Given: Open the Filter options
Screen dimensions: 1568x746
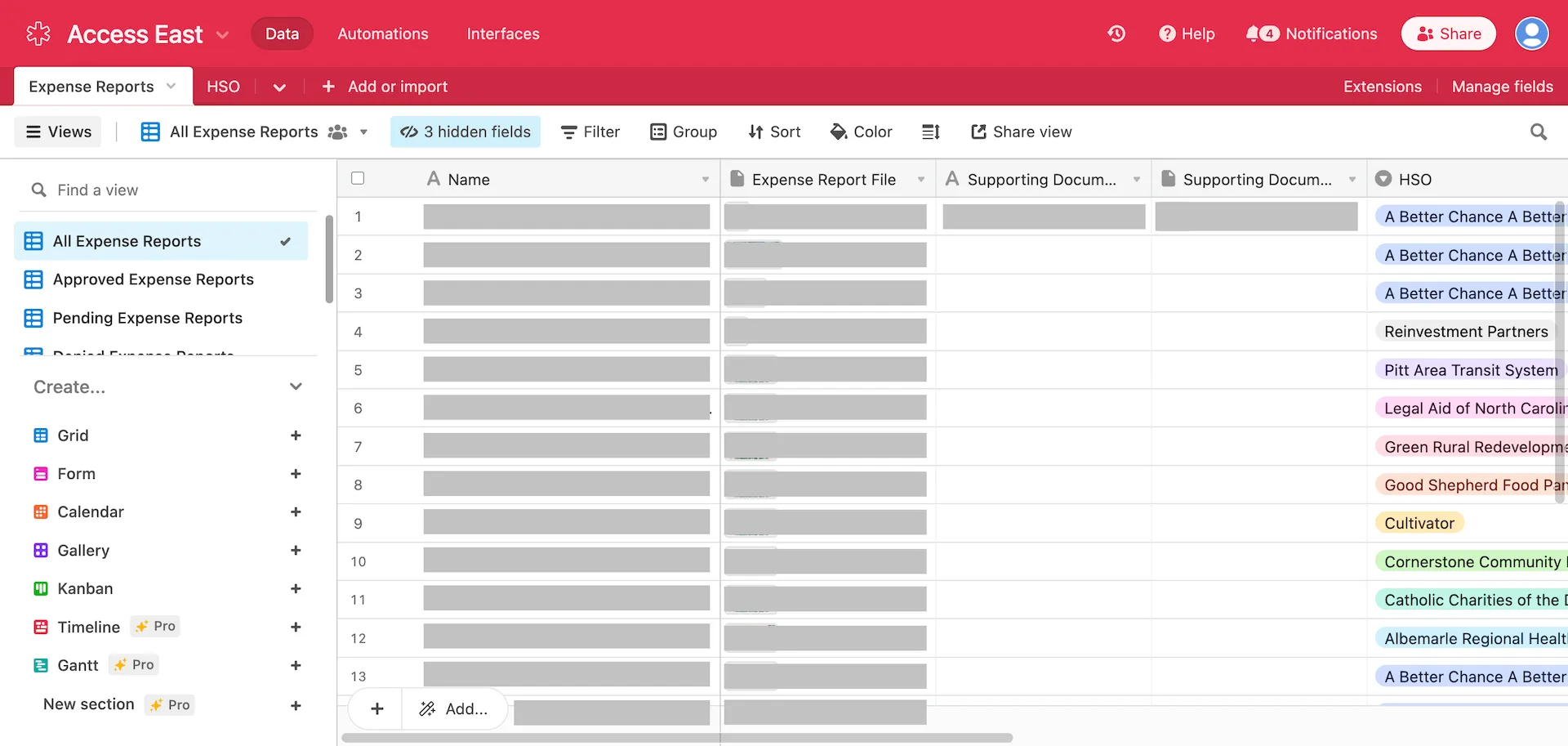Looking at the screenshot, I should click(x=590, y=131).
